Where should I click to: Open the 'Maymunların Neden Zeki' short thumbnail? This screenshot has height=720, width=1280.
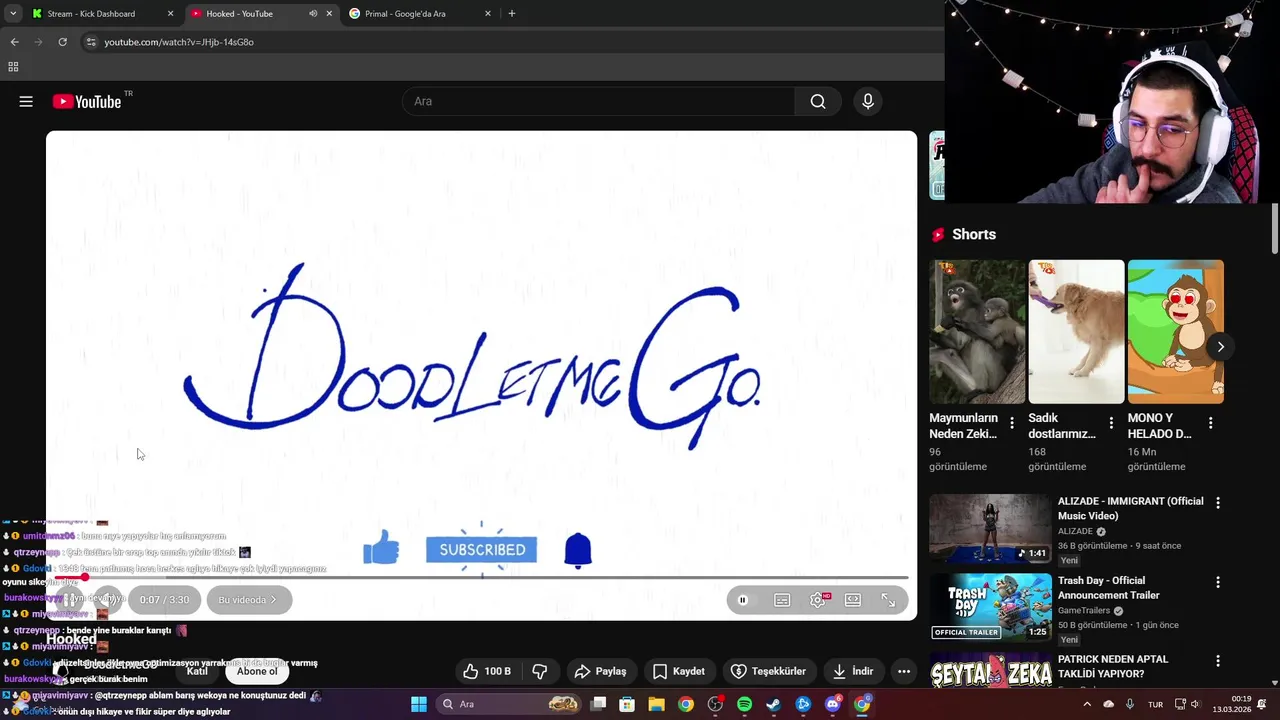(x=977, y=331)
